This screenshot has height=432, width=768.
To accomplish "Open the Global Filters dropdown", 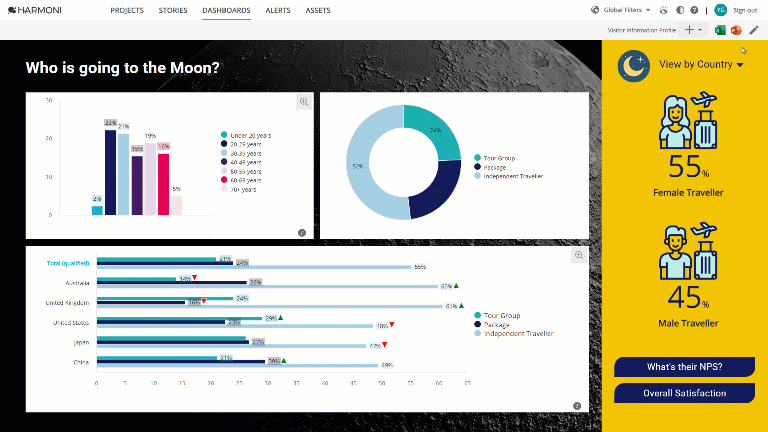I will tap(621, 10).
